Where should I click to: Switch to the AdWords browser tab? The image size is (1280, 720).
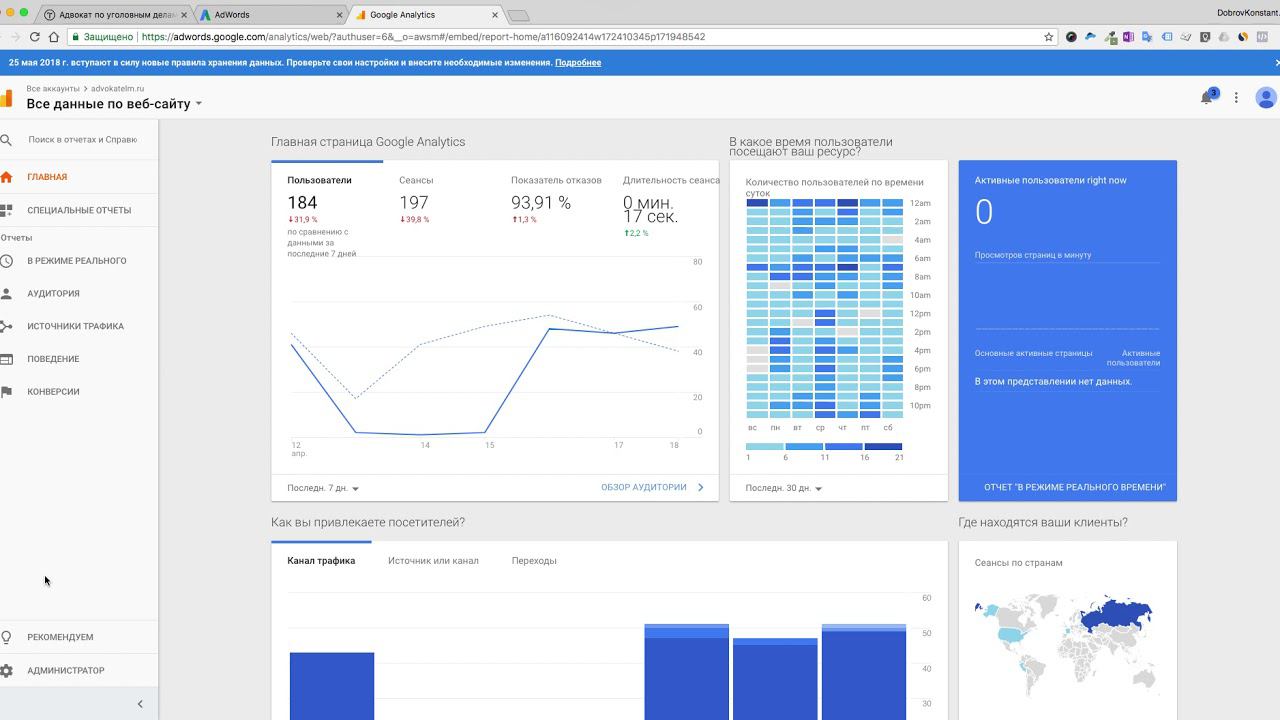[270, 15]
